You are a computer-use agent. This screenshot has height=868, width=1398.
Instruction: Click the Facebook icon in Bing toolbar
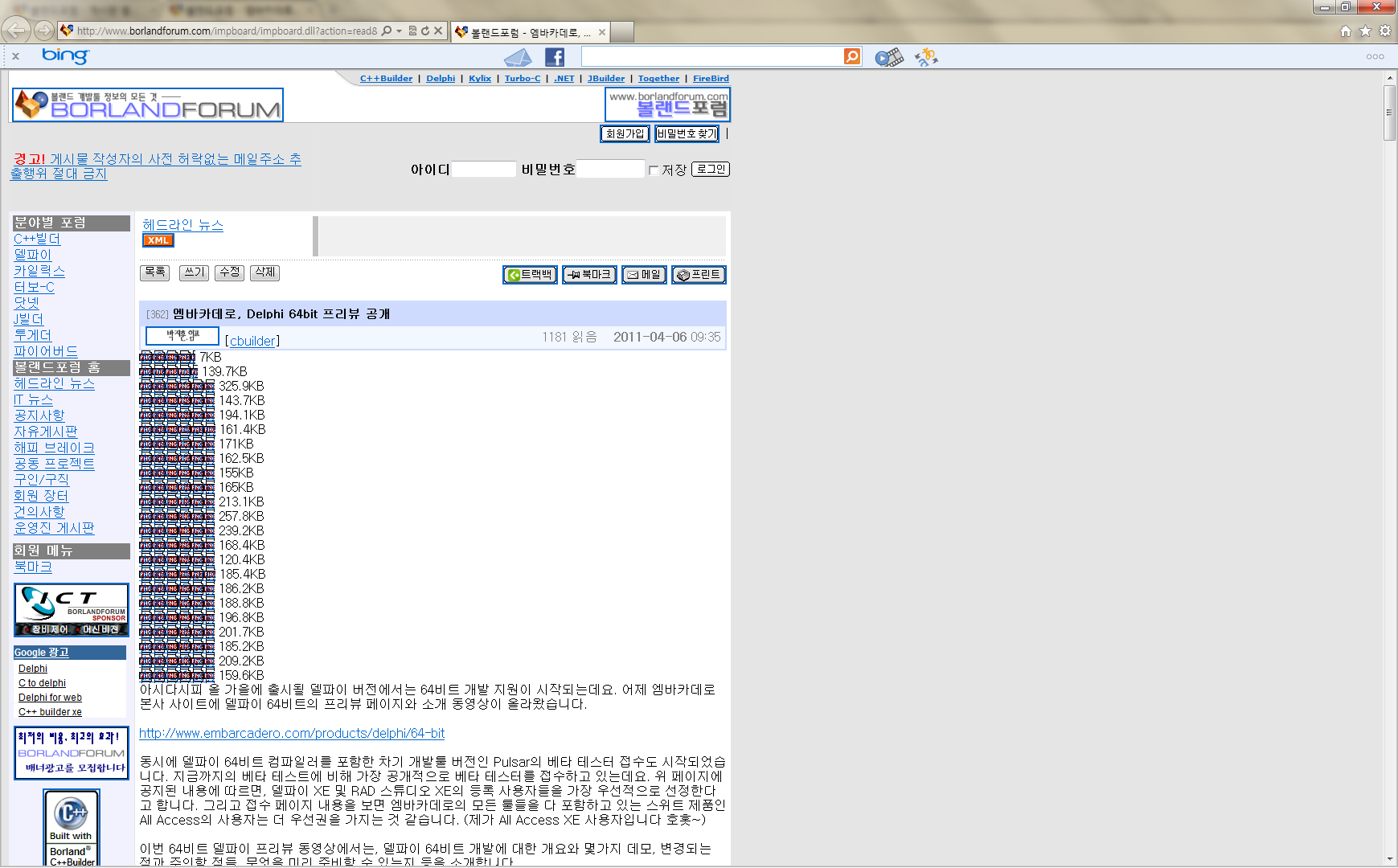(x=555, y=57)
